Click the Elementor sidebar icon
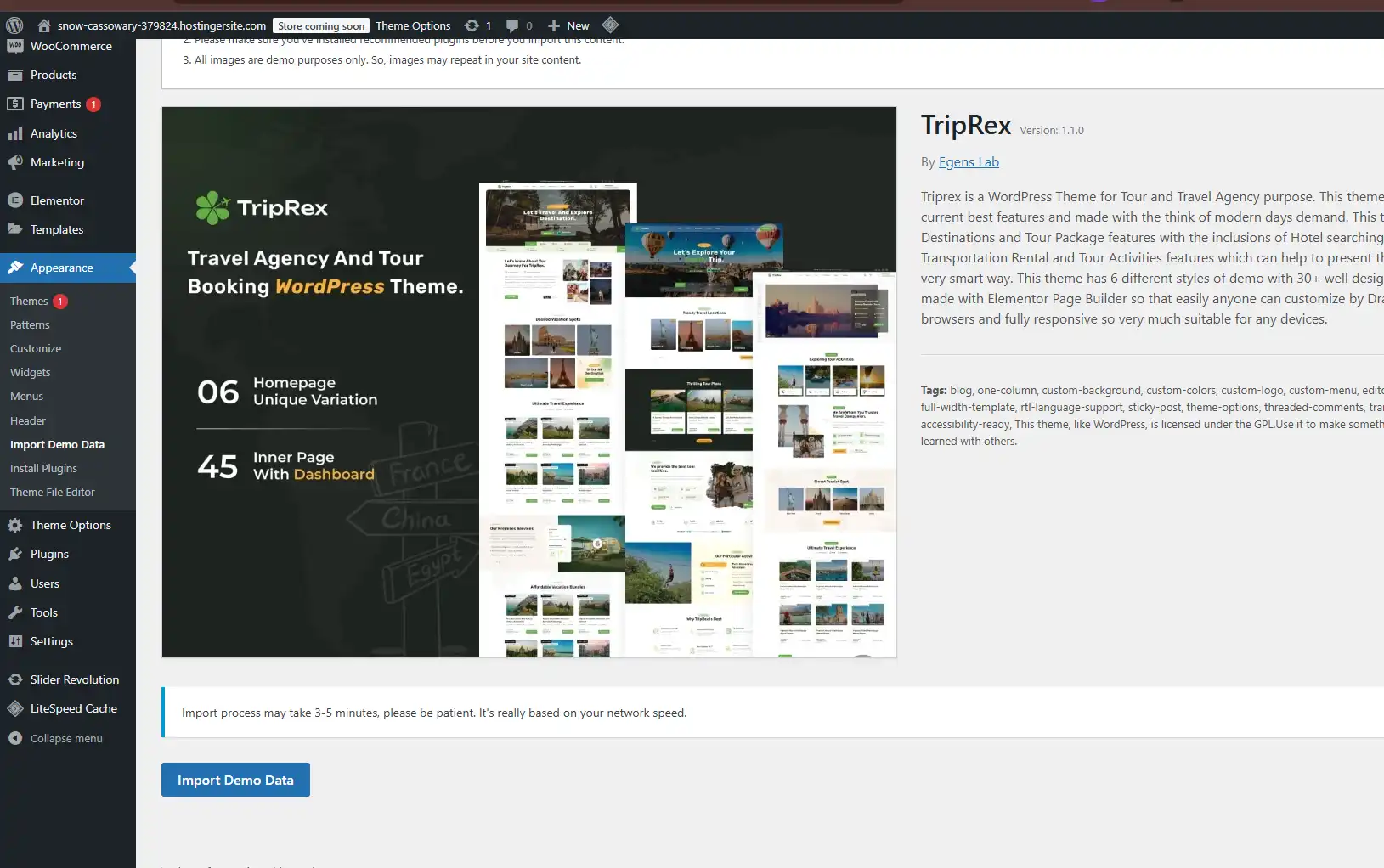This screenshot has height=868, width=1384. (15, 200)
